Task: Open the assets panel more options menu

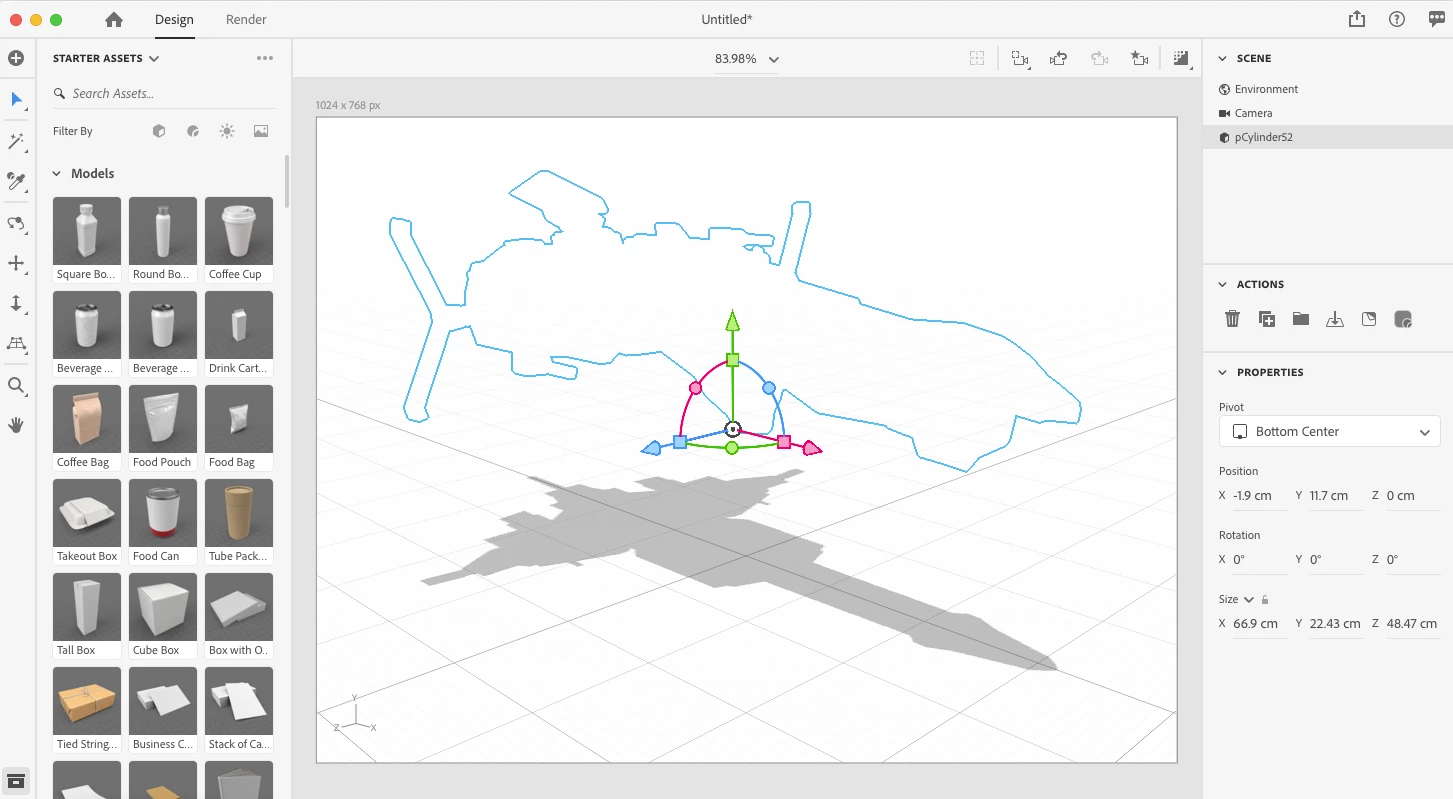Action: pyautogui.click(x=264, y=58)
